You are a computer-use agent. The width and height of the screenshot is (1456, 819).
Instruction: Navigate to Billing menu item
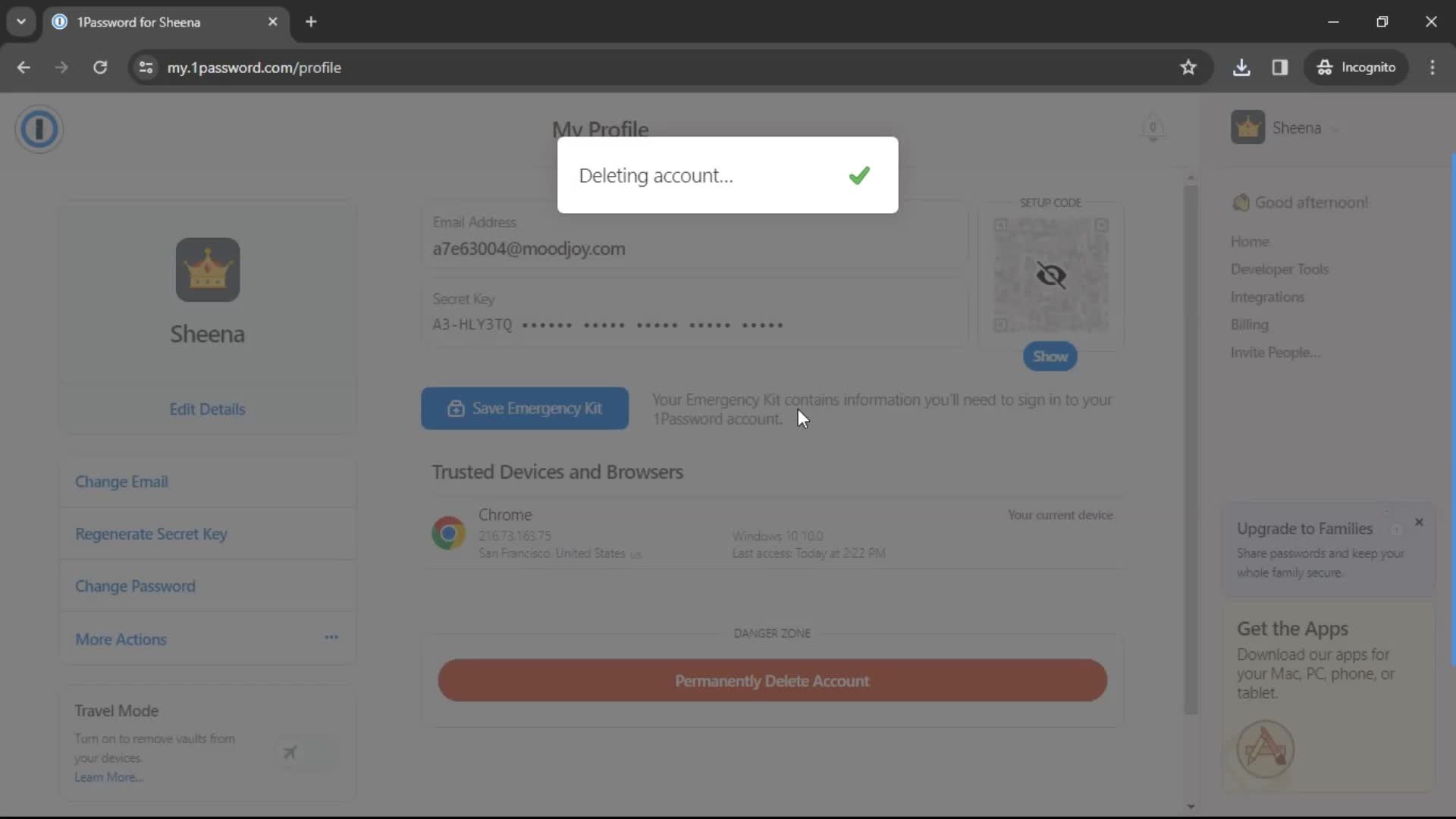(x=1250, y=324)
